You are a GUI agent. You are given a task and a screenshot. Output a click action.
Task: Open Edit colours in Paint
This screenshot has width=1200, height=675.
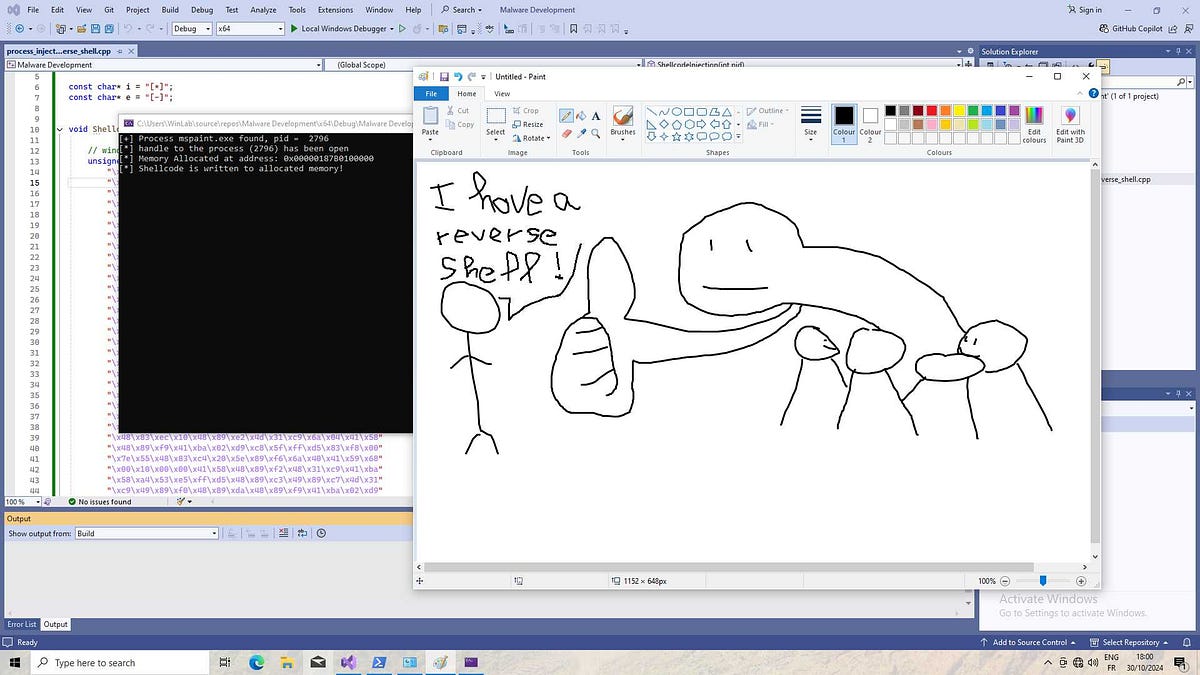pos(1034,124)
